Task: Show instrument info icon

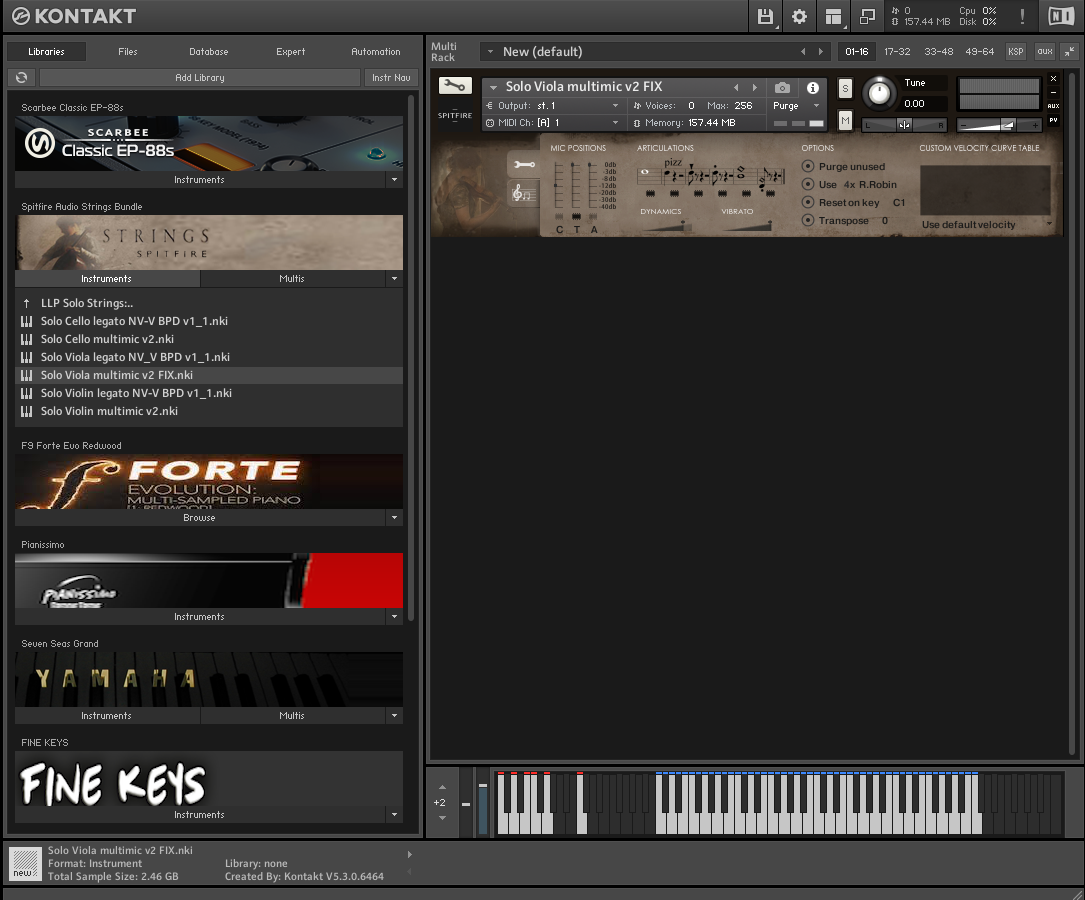Action: pos(813,88)
